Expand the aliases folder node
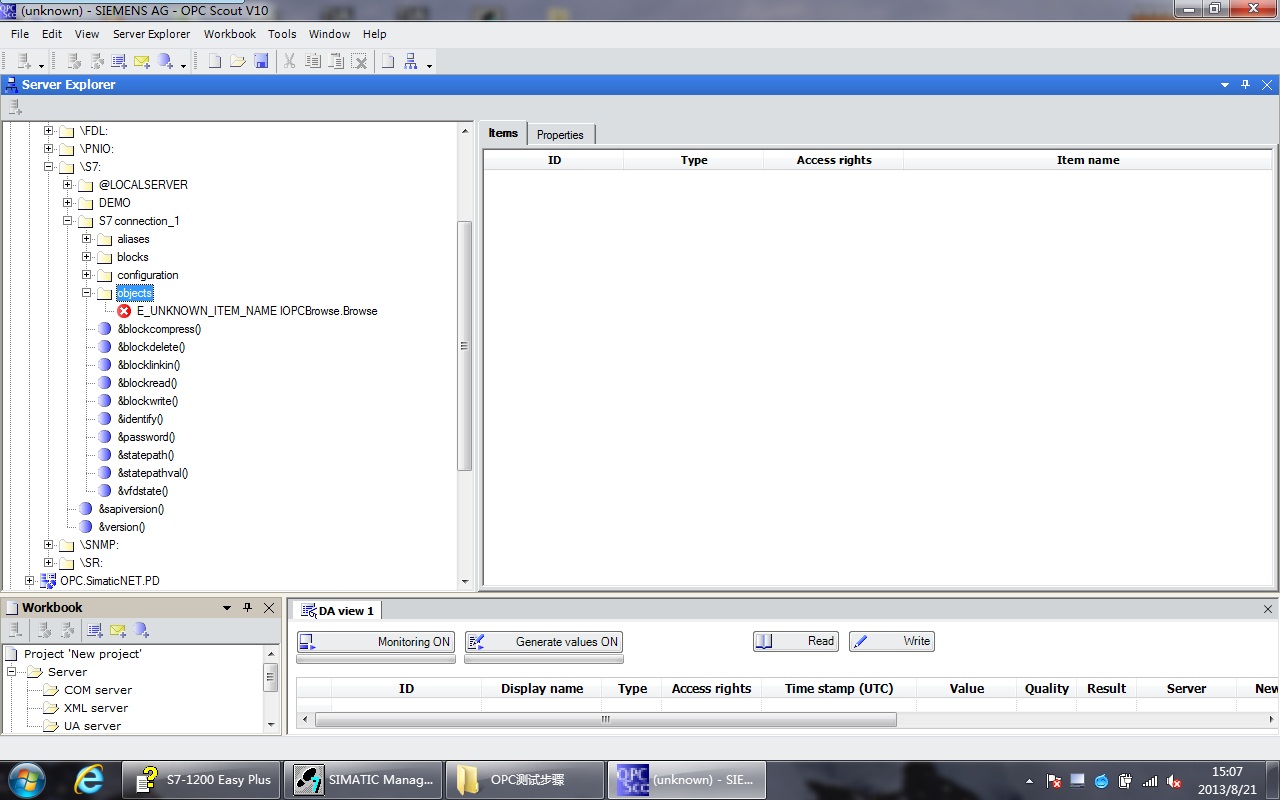1280x800 pixels. (x=86, y=239)
